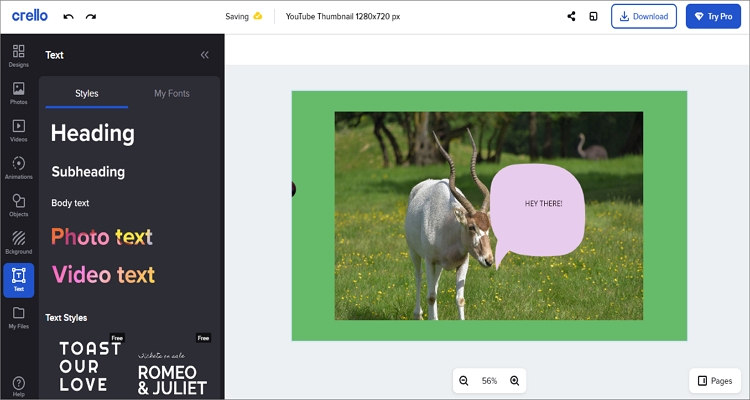Add Video text style
This screenshot has width=750, height=400.
[103, 275]
